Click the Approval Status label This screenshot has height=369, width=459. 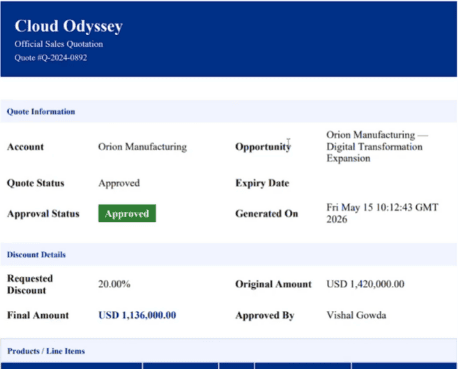43,214
